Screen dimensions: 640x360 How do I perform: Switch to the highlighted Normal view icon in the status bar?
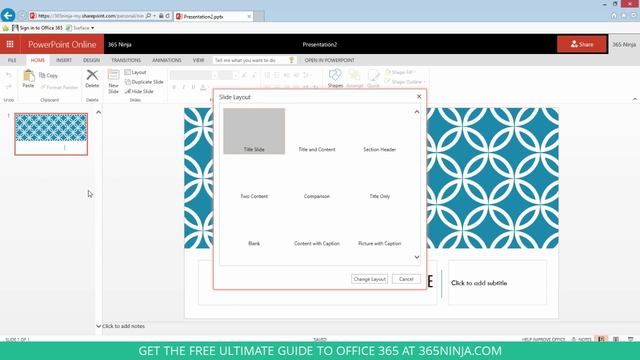tap(602, 339)
